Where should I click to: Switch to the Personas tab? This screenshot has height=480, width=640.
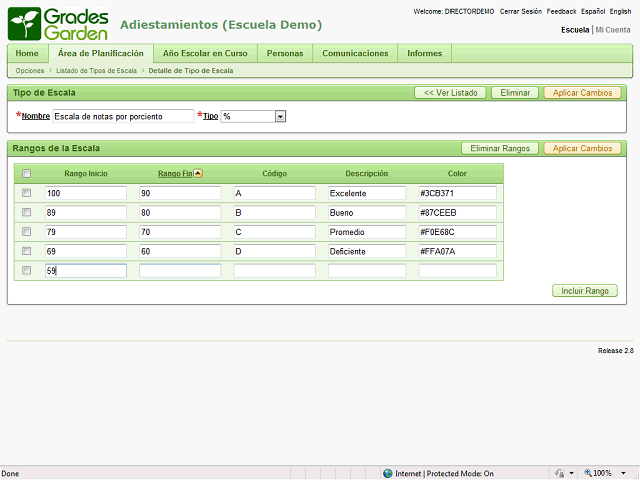pos(285,53)
